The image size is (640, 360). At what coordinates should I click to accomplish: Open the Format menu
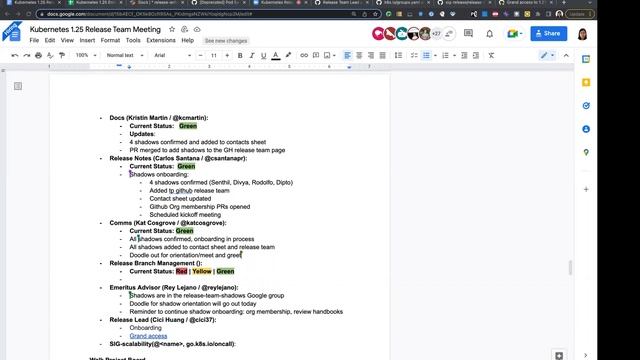pos(110,40)
